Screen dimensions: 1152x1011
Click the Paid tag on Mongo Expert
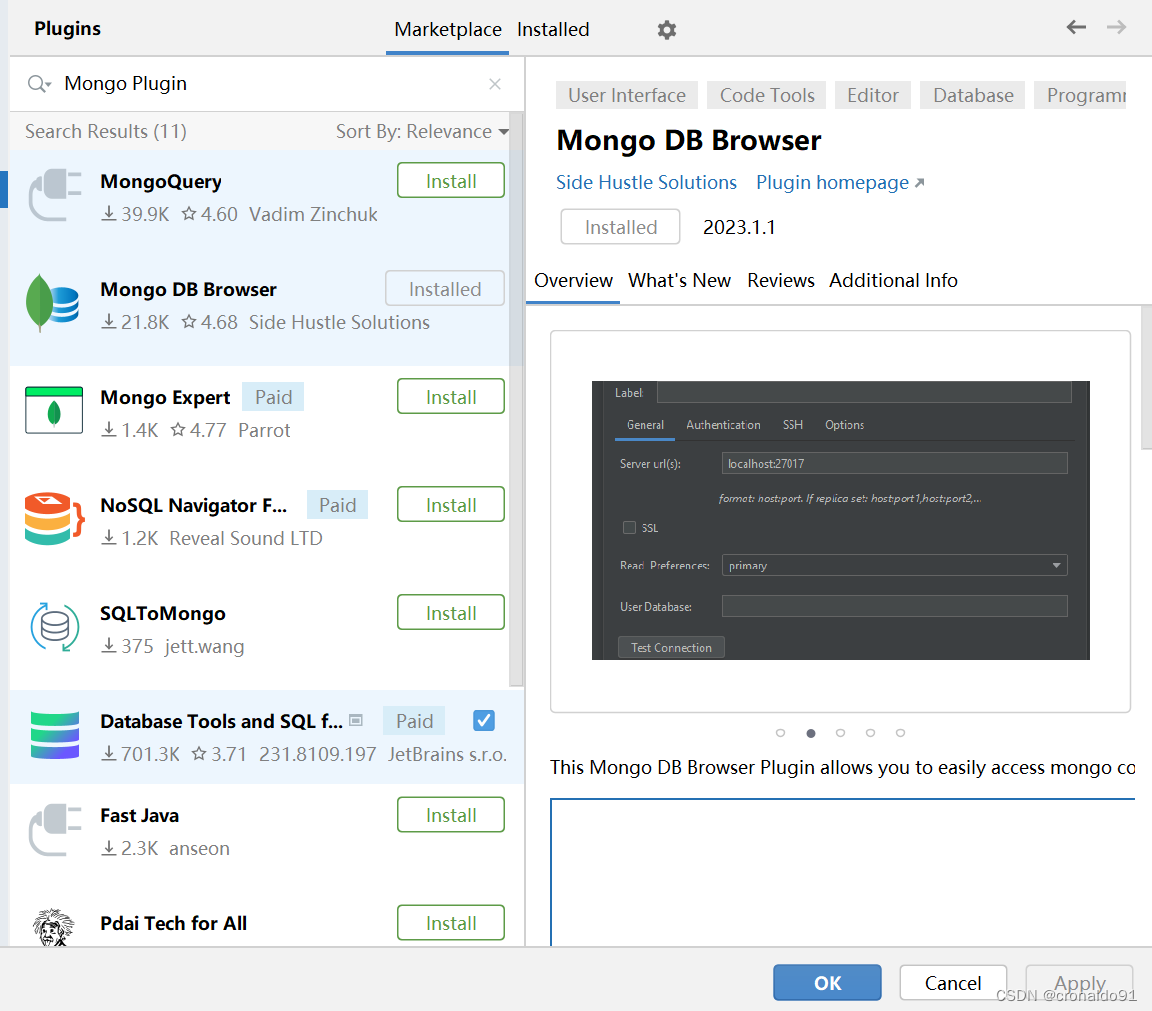[273, 397]
